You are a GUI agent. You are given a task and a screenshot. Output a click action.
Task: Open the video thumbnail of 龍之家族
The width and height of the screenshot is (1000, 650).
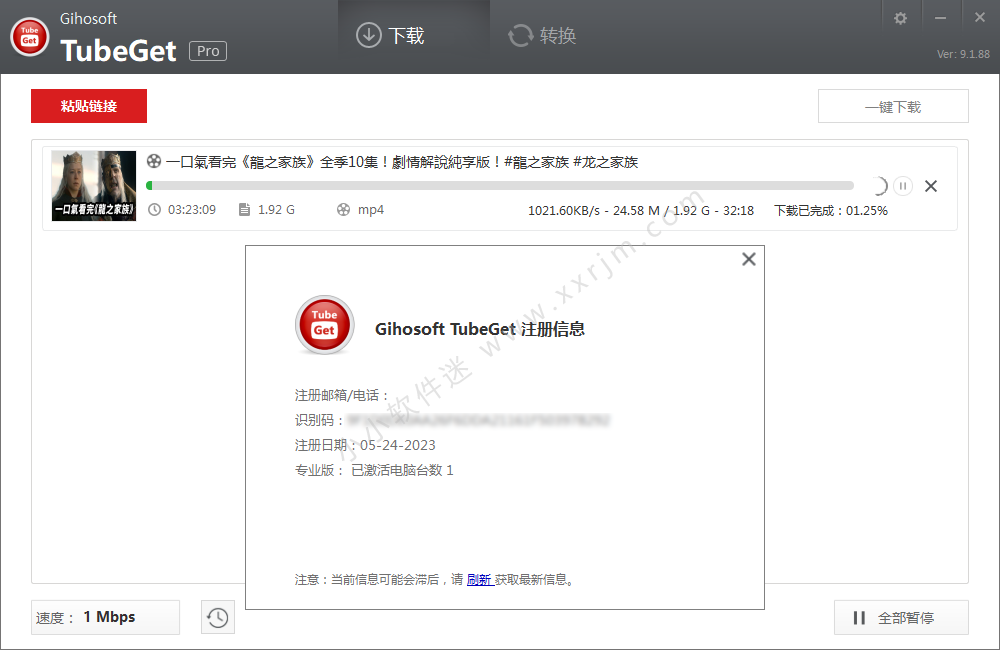click(x=94, y=186)
